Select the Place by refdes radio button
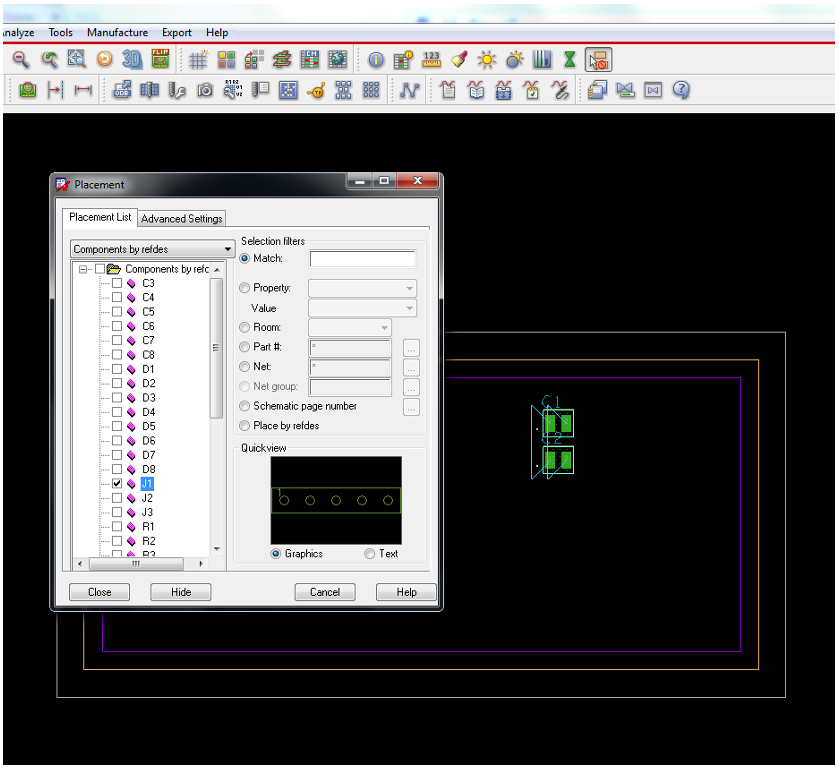Viewport: 839px width, 770px height. 245,426
